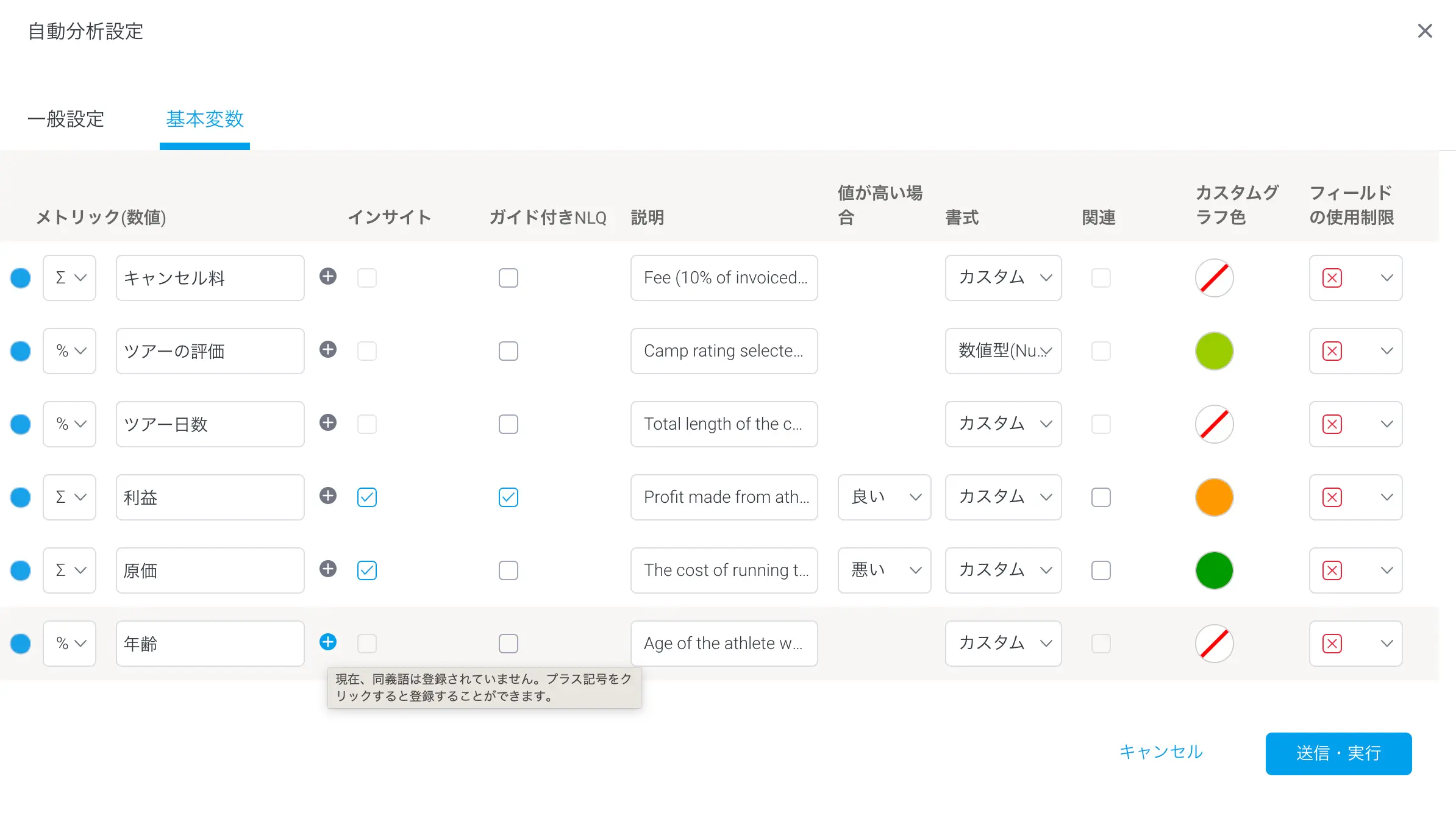Expand the Σ aggregation dropdown for キャンセル料

coord(70,278)
